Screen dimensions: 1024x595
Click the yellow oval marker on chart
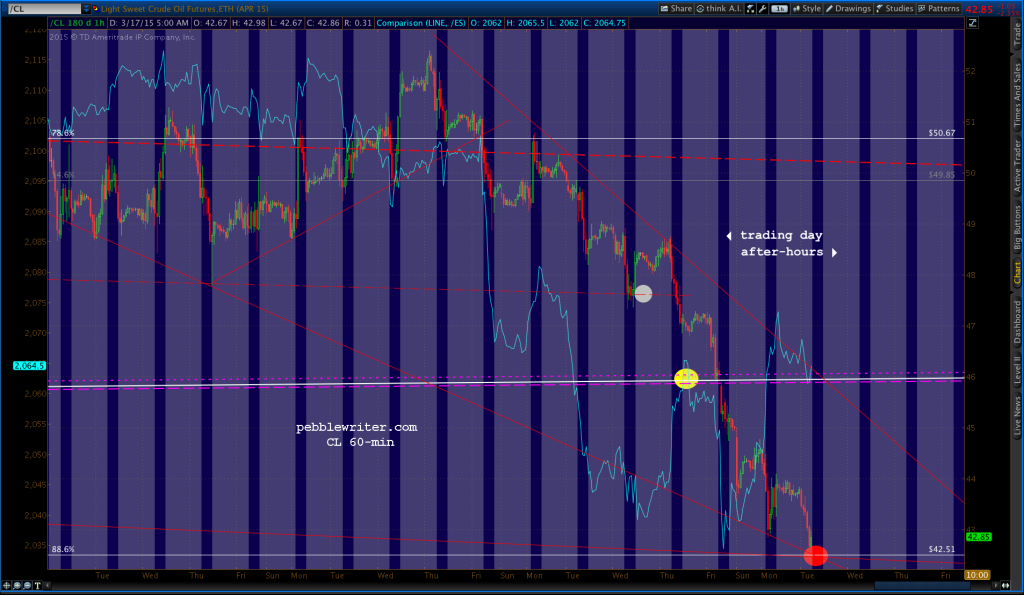686,379
